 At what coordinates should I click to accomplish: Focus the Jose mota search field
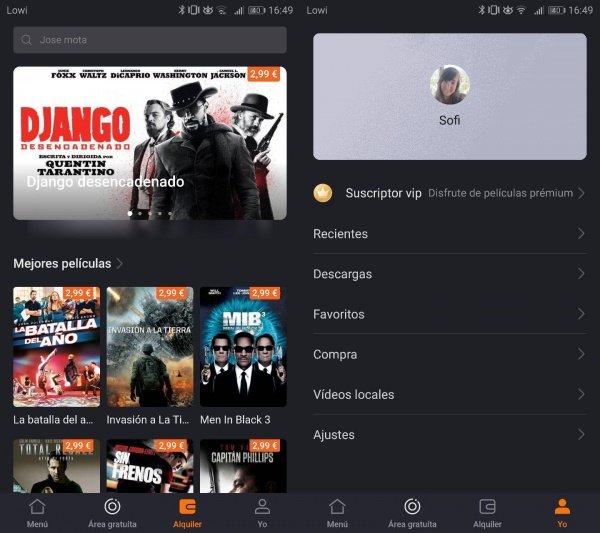tap(150, 40)
